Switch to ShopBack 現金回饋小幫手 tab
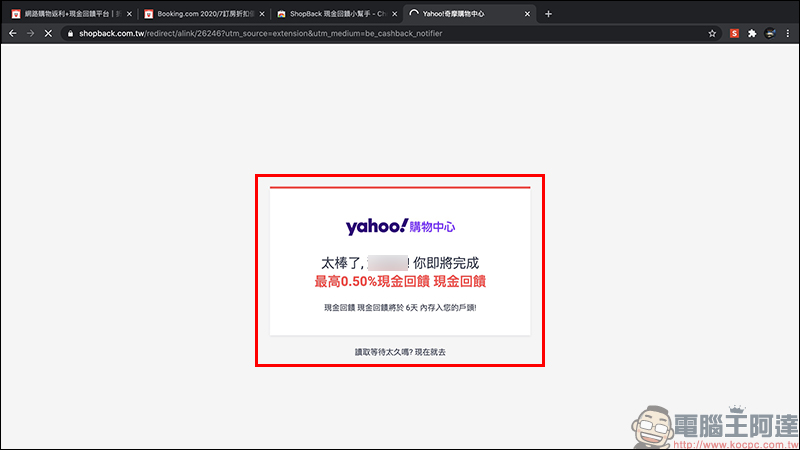The height and width of the screenshot is (450, 800). tap(337, 14)
